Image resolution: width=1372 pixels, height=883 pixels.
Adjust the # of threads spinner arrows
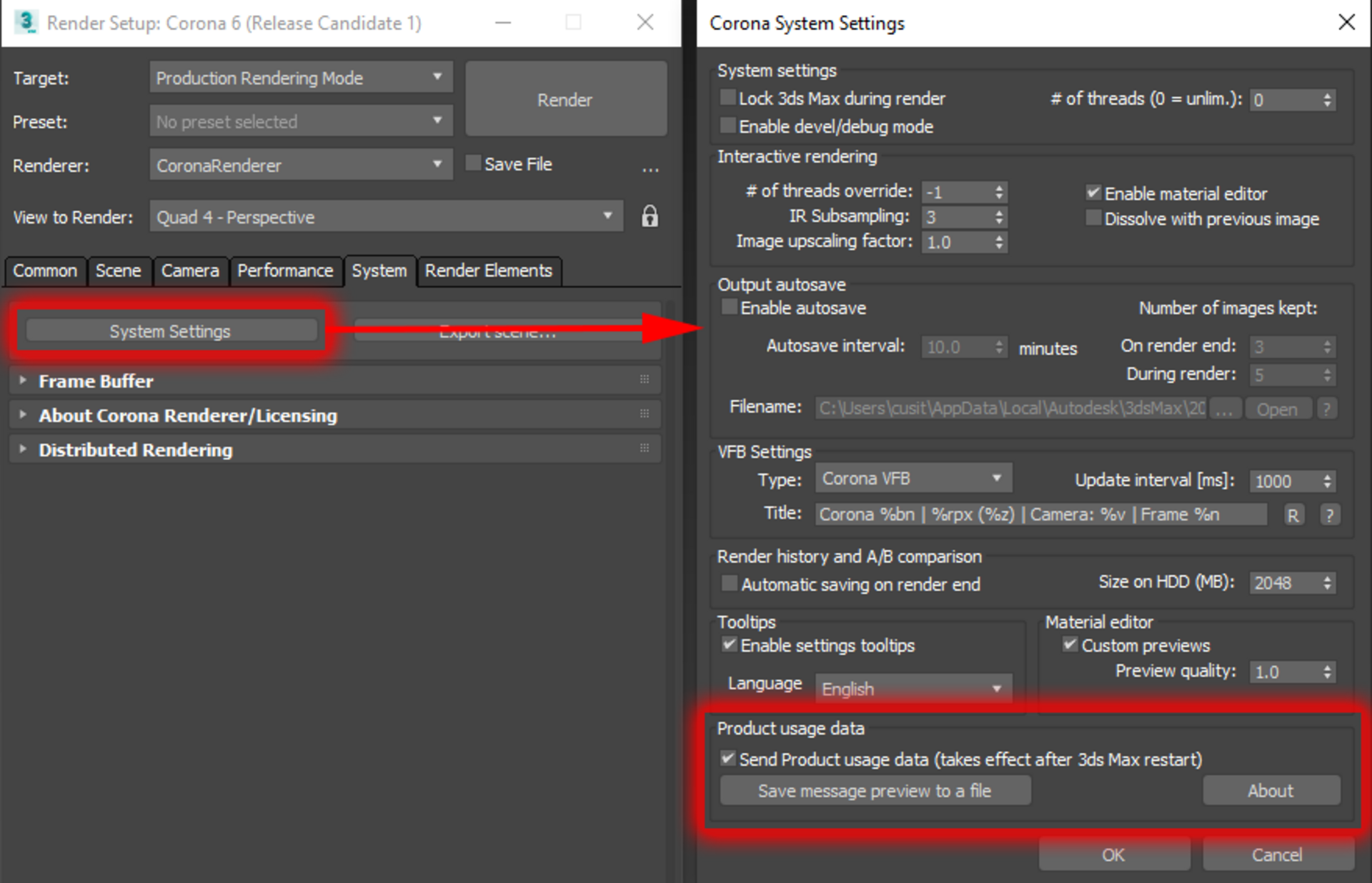1327,99
